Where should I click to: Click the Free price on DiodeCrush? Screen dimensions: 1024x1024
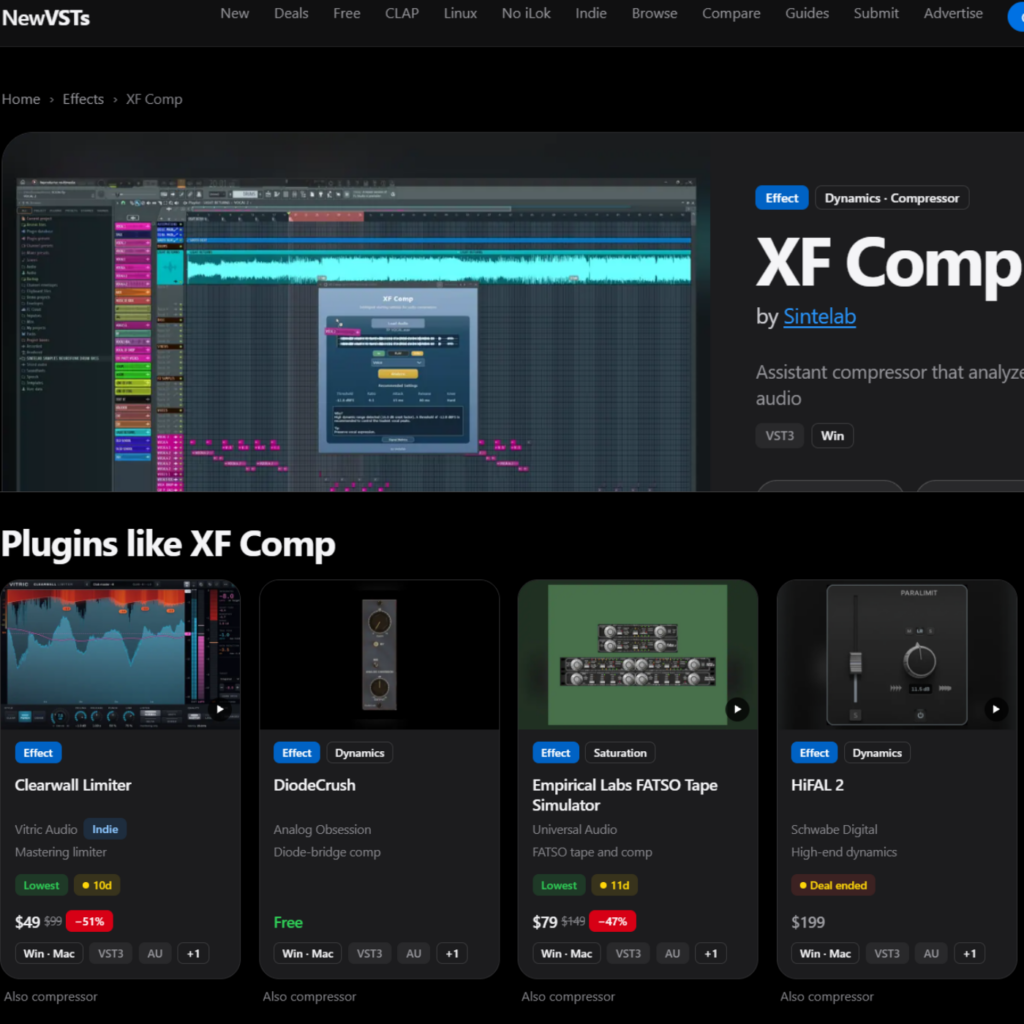pyautogui.click(x=288, y=922)
